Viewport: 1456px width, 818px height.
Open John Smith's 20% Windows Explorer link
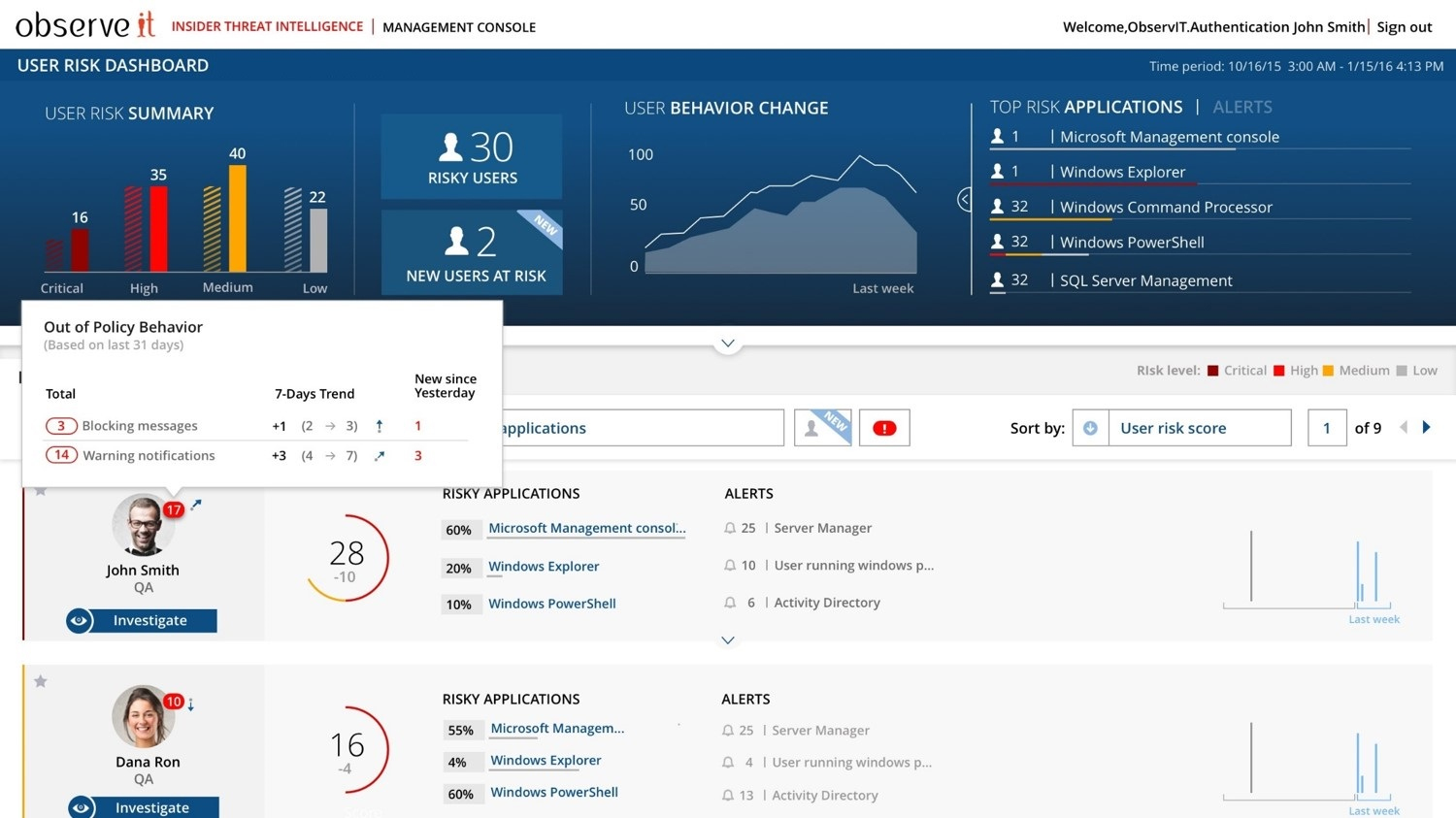544,567
